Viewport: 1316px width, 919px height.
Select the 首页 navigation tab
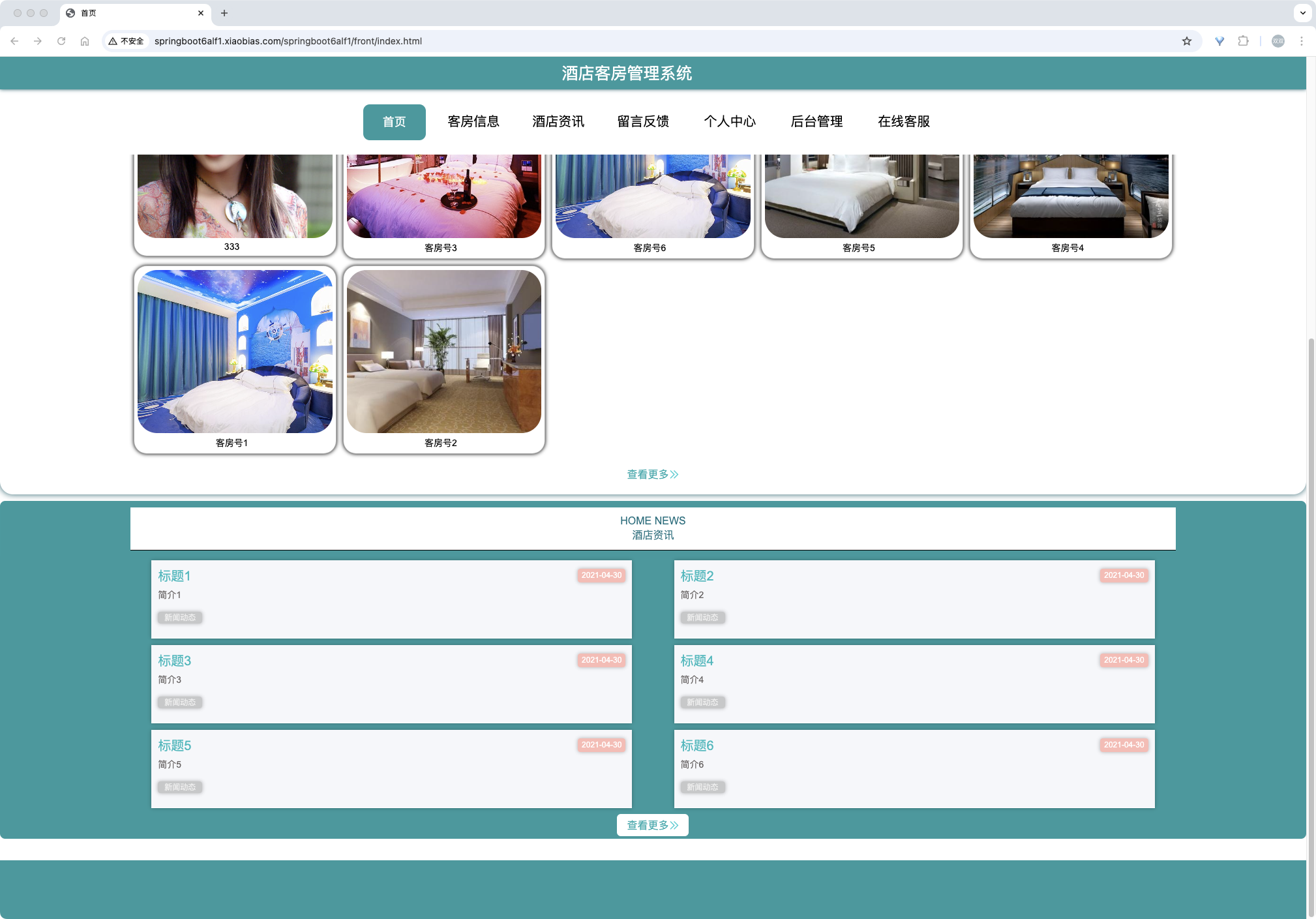coord(395,122)
